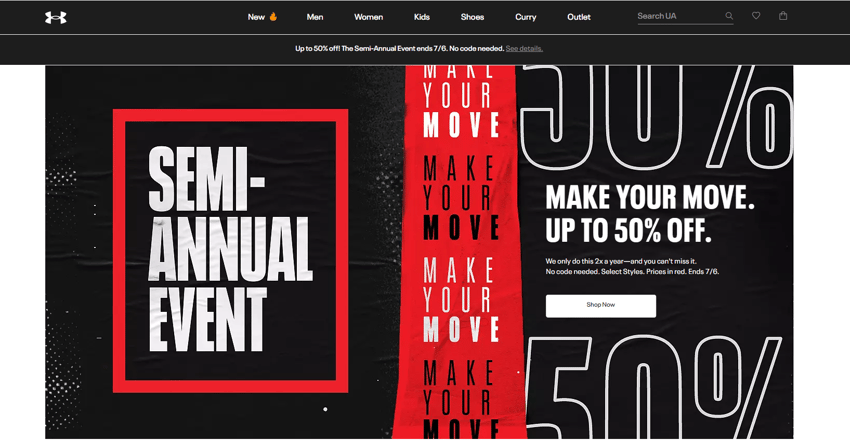Click the Under Armour logo

click(x=56, y=17)
